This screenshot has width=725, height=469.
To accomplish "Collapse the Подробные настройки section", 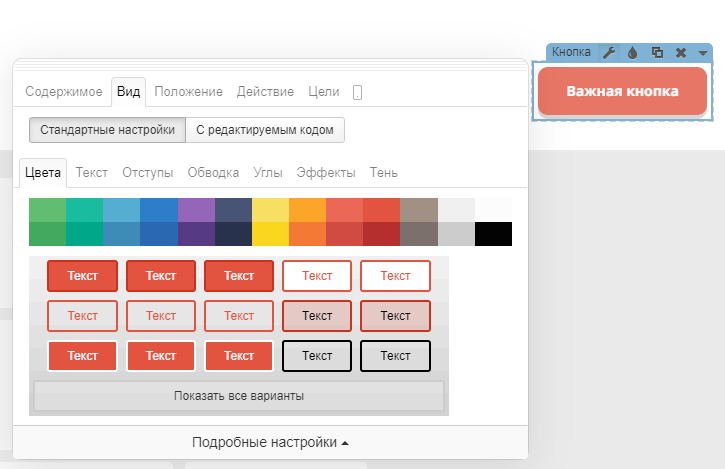I will (270, 442).
